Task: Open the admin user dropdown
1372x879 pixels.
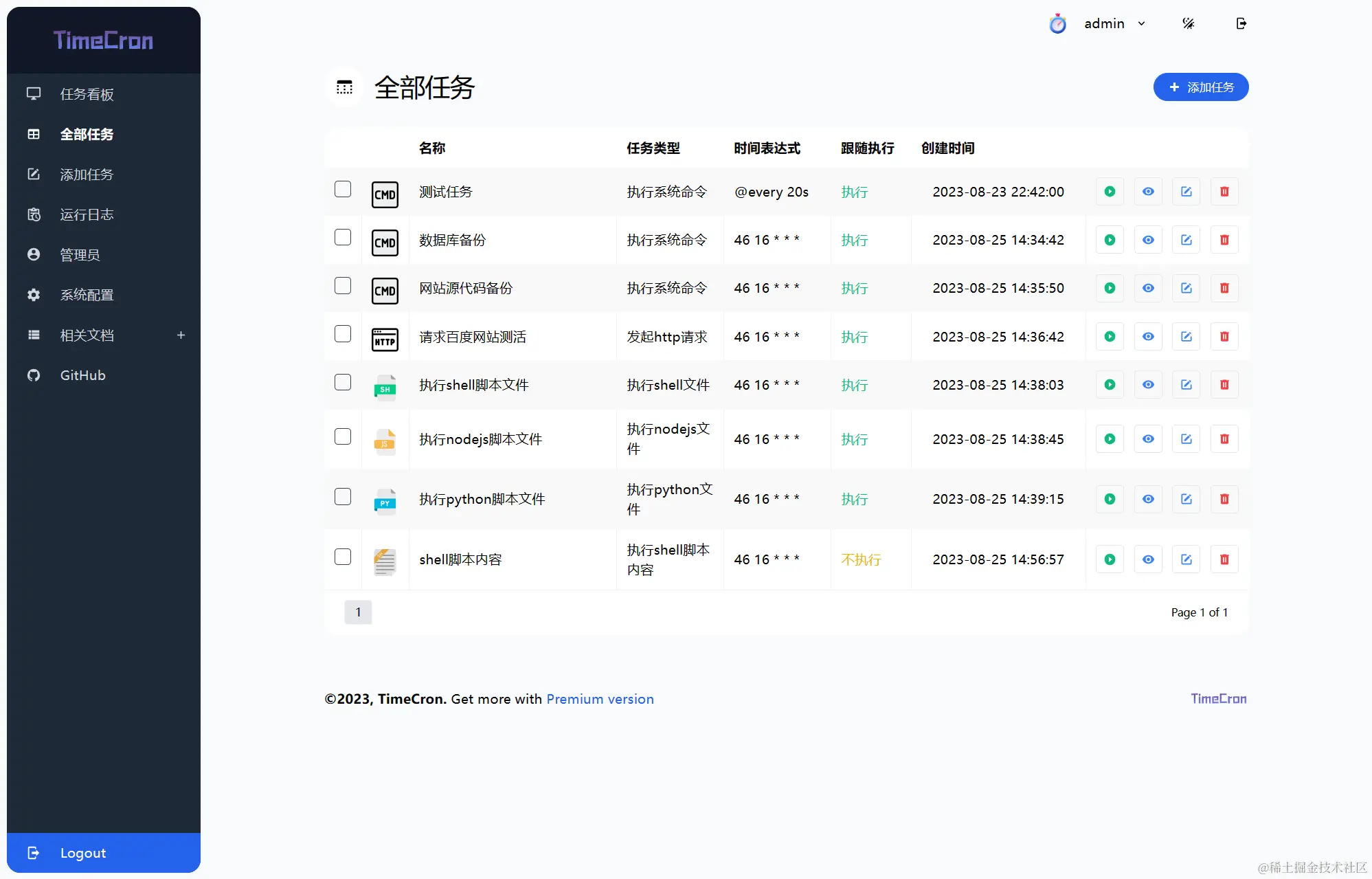Action: pos(1113,23)
